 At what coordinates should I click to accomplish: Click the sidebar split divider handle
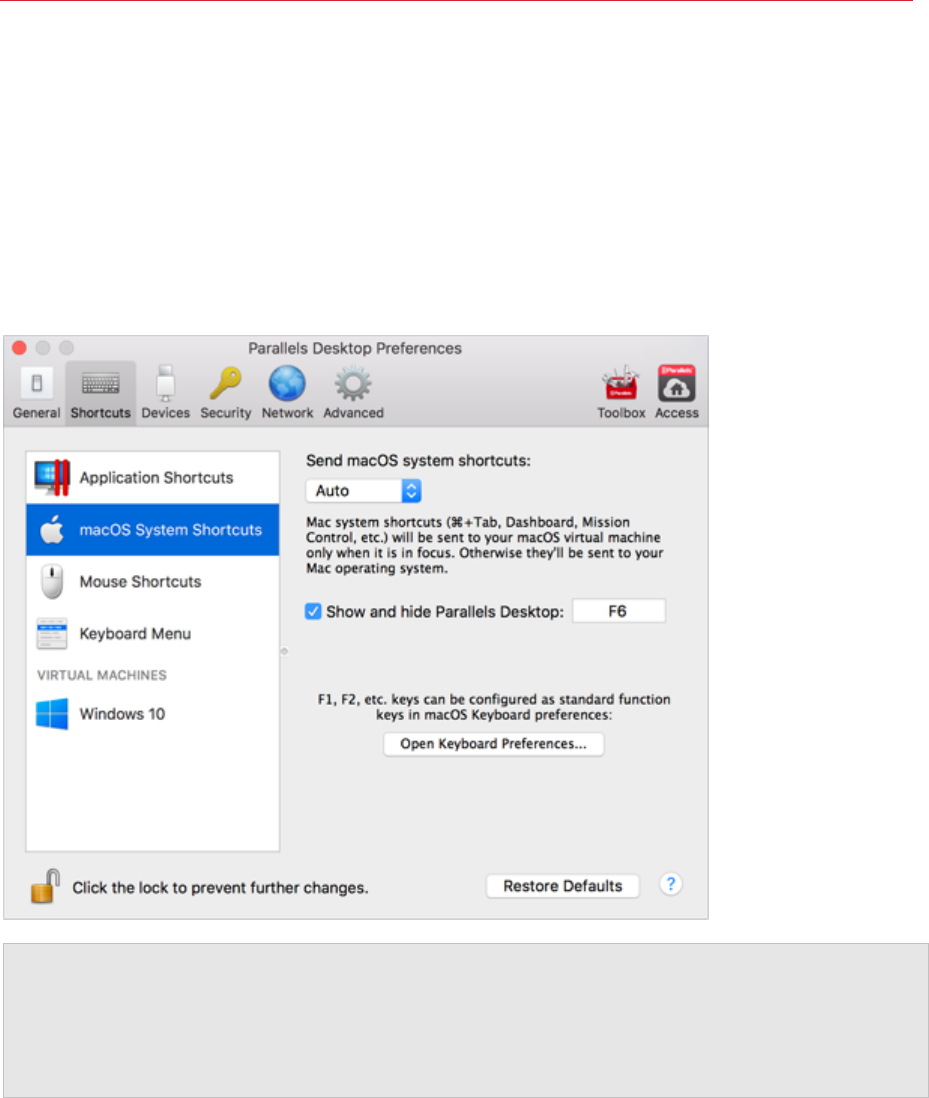click(x=284, y=651)
